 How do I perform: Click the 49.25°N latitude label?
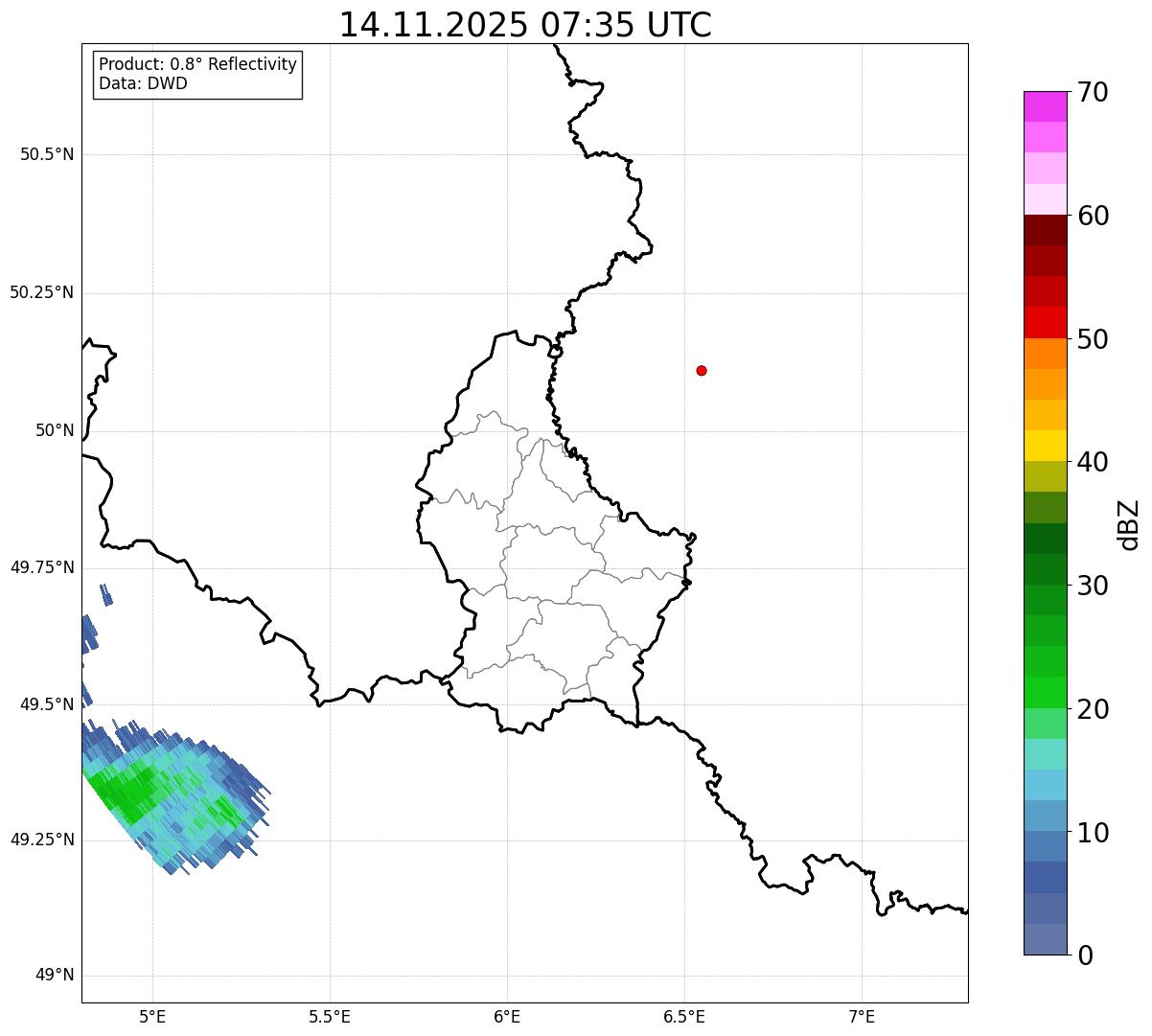click(x=42, y=840)
